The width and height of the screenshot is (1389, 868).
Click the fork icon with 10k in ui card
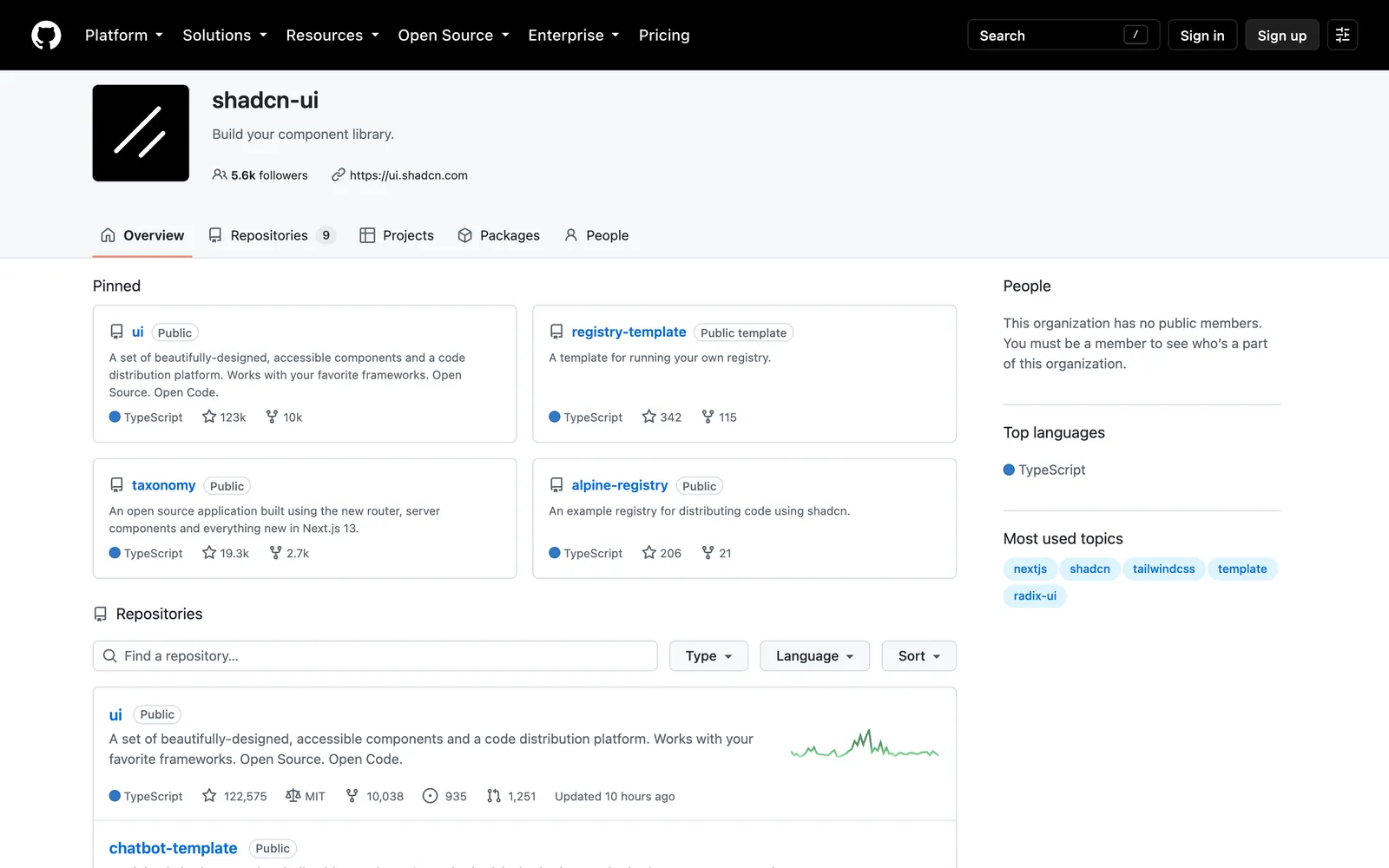pos(272,417)
